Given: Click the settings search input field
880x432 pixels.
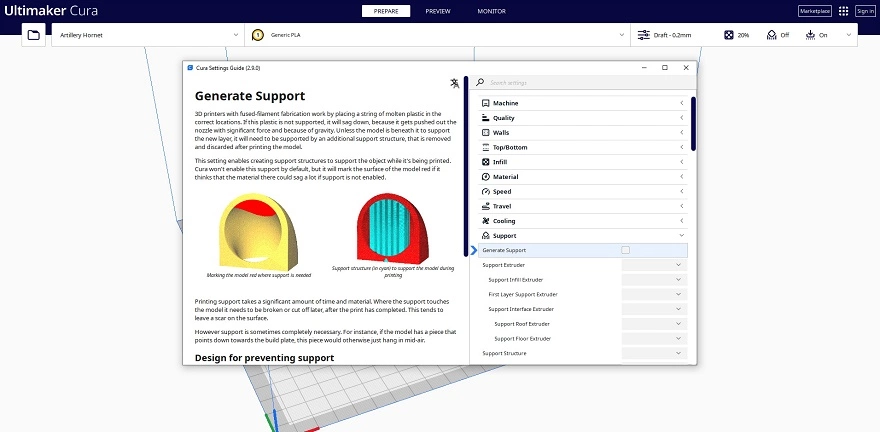Looking at the screenshot, I should [584, 82].
